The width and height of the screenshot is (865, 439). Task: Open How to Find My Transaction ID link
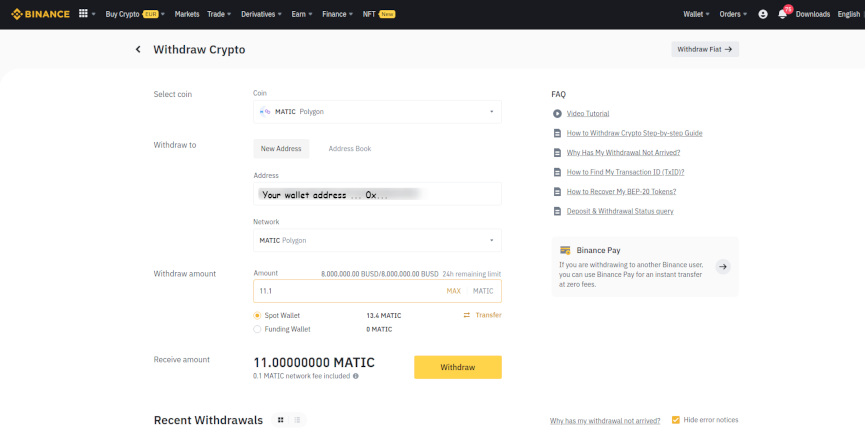(x=626, y=172)
